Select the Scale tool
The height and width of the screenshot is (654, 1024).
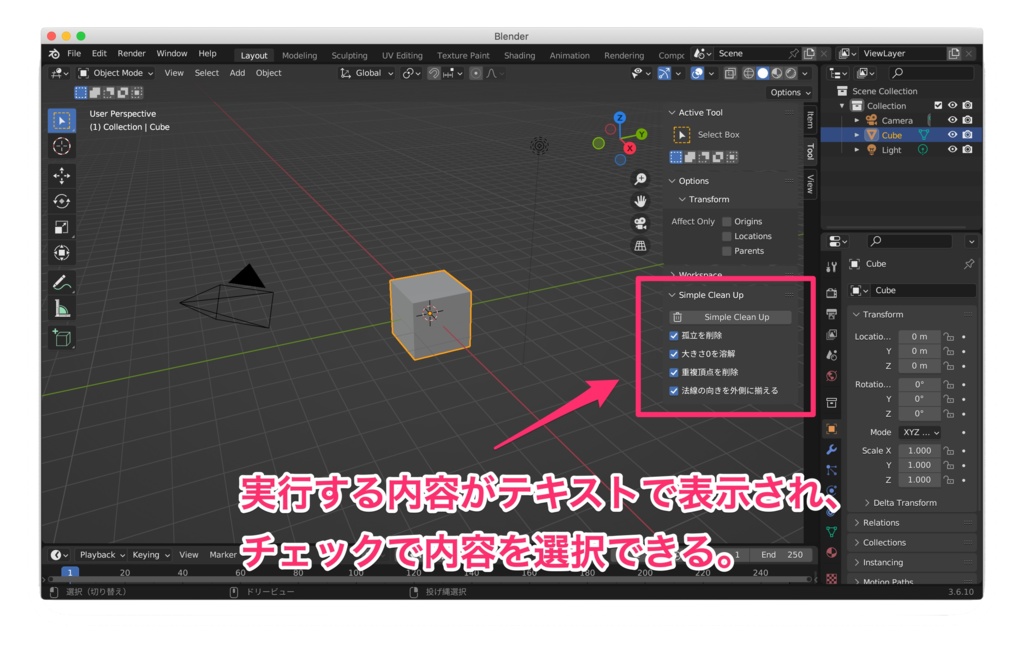[x=62, y=228]
